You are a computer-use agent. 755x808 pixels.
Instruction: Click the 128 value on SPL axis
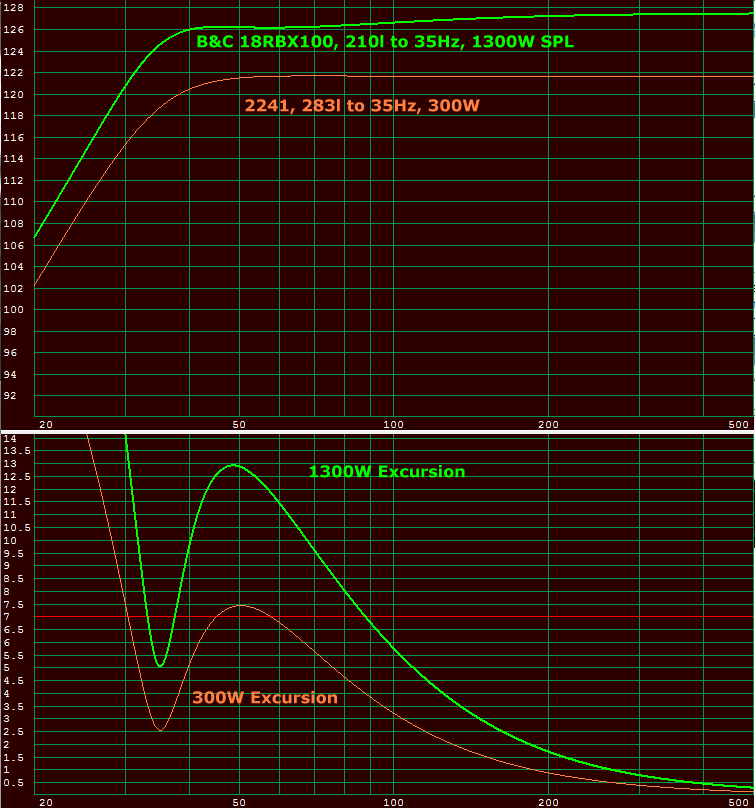click(x=13, y=8)
